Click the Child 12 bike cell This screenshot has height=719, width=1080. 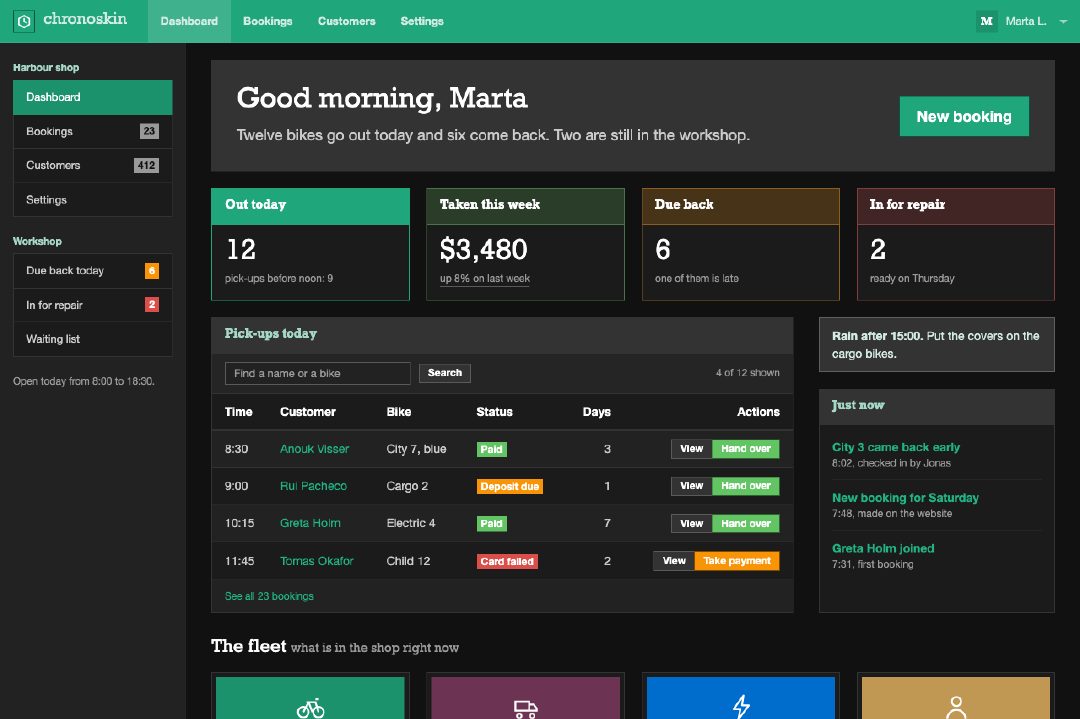[408, 561]
